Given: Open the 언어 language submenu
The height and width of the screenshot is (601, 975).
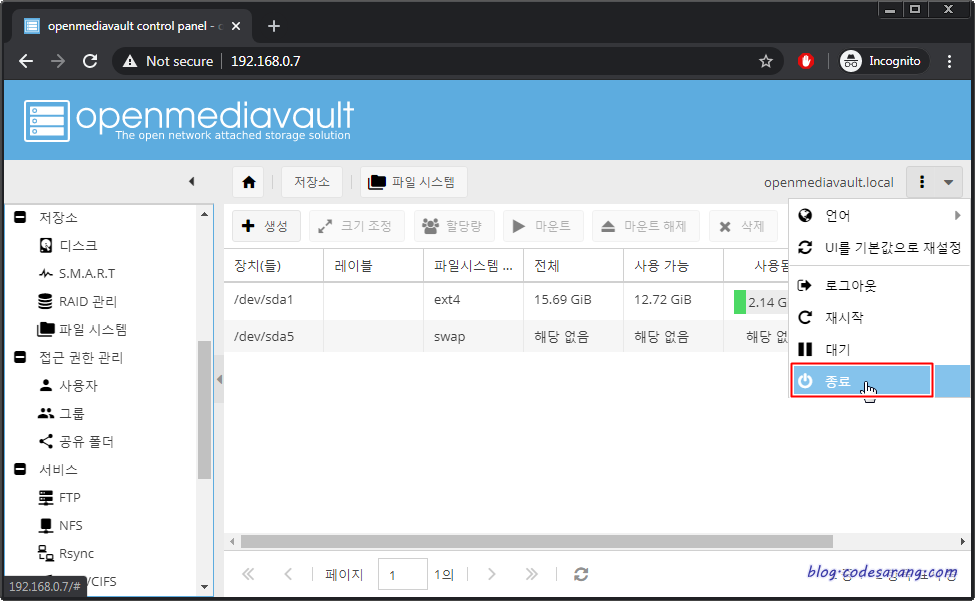Looking at the screenshot, I should pyautogui.click(x=879, y=216).
